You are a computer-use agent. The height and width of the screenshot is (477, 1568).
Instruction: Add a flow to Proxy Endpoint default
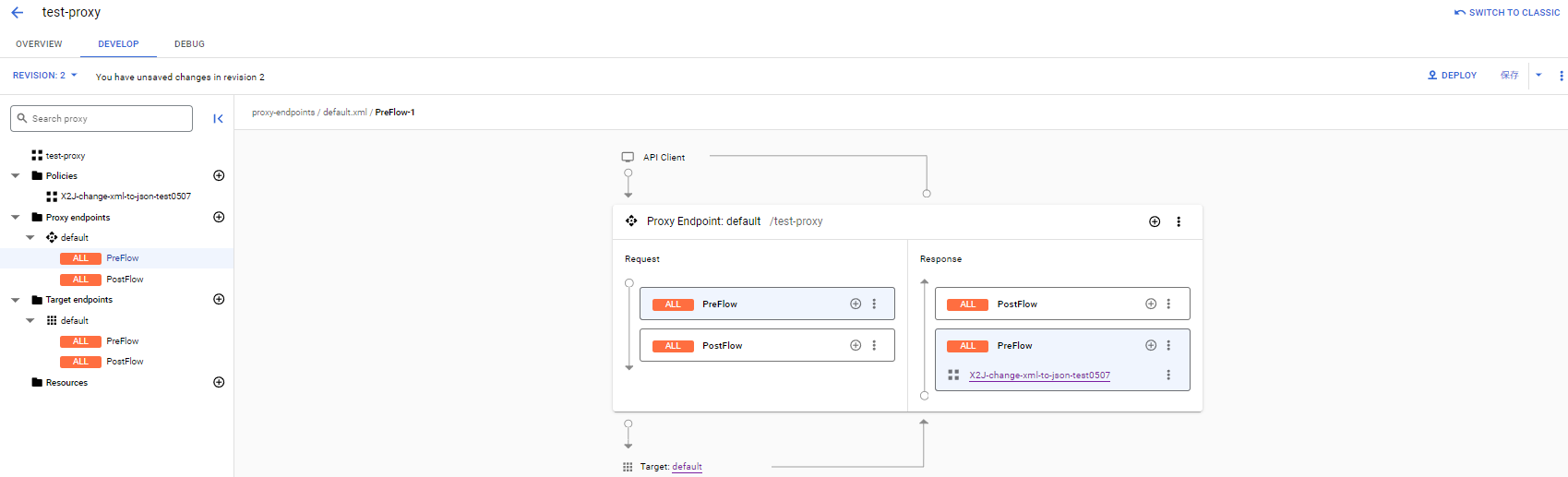pyautogui.click(x=1155, y=221)
